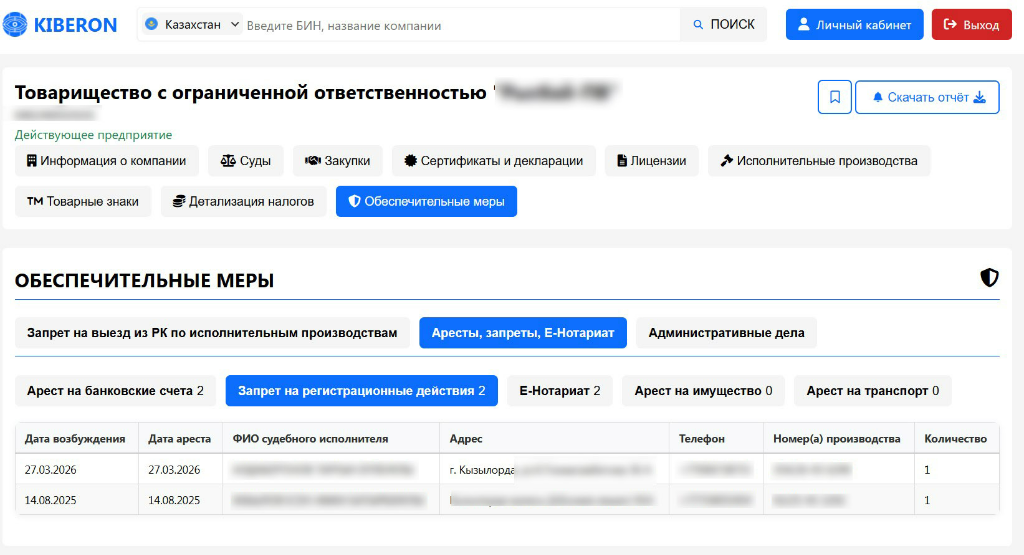Viewport: 1024px width, 555px height.
Task: Click the bookmark icon button
Action: (834, 97)
